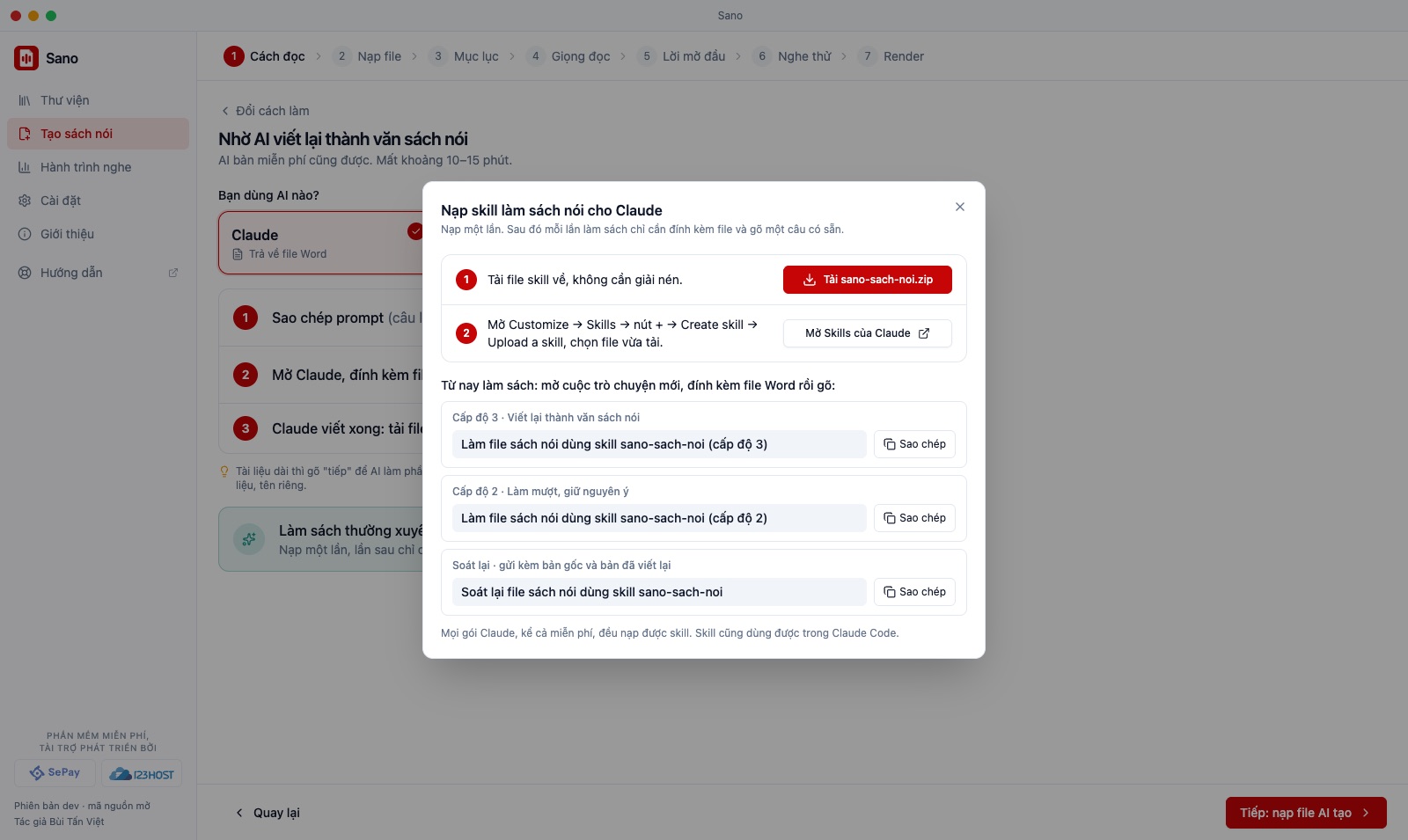Open Mở Skills của Claude

[868, 333]
